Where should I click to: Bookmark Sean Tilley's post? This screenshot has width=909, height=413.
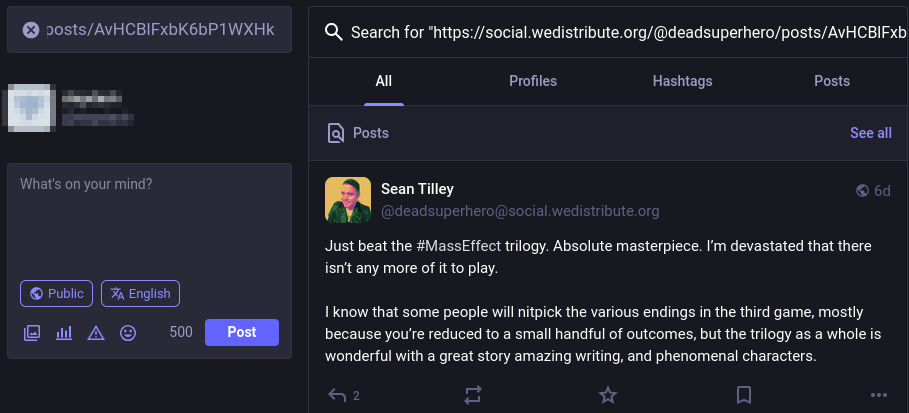click(x=744, y=396)
